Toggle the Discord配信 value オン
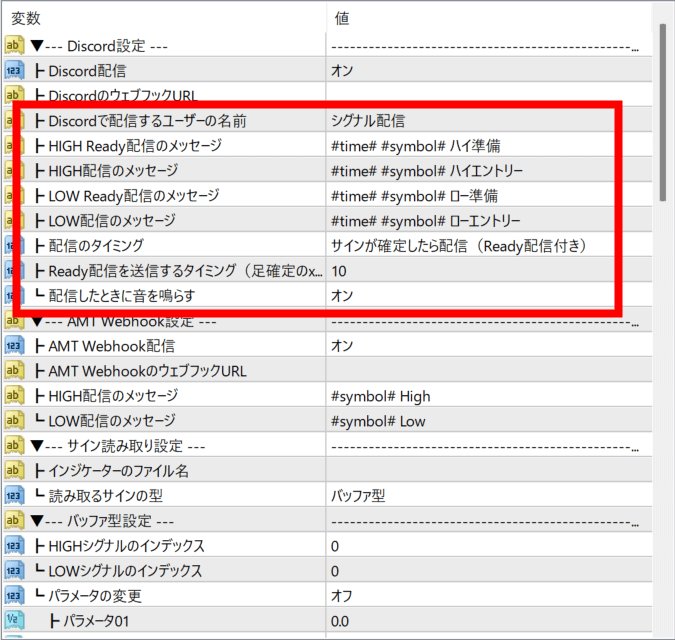 click(342, 71)
